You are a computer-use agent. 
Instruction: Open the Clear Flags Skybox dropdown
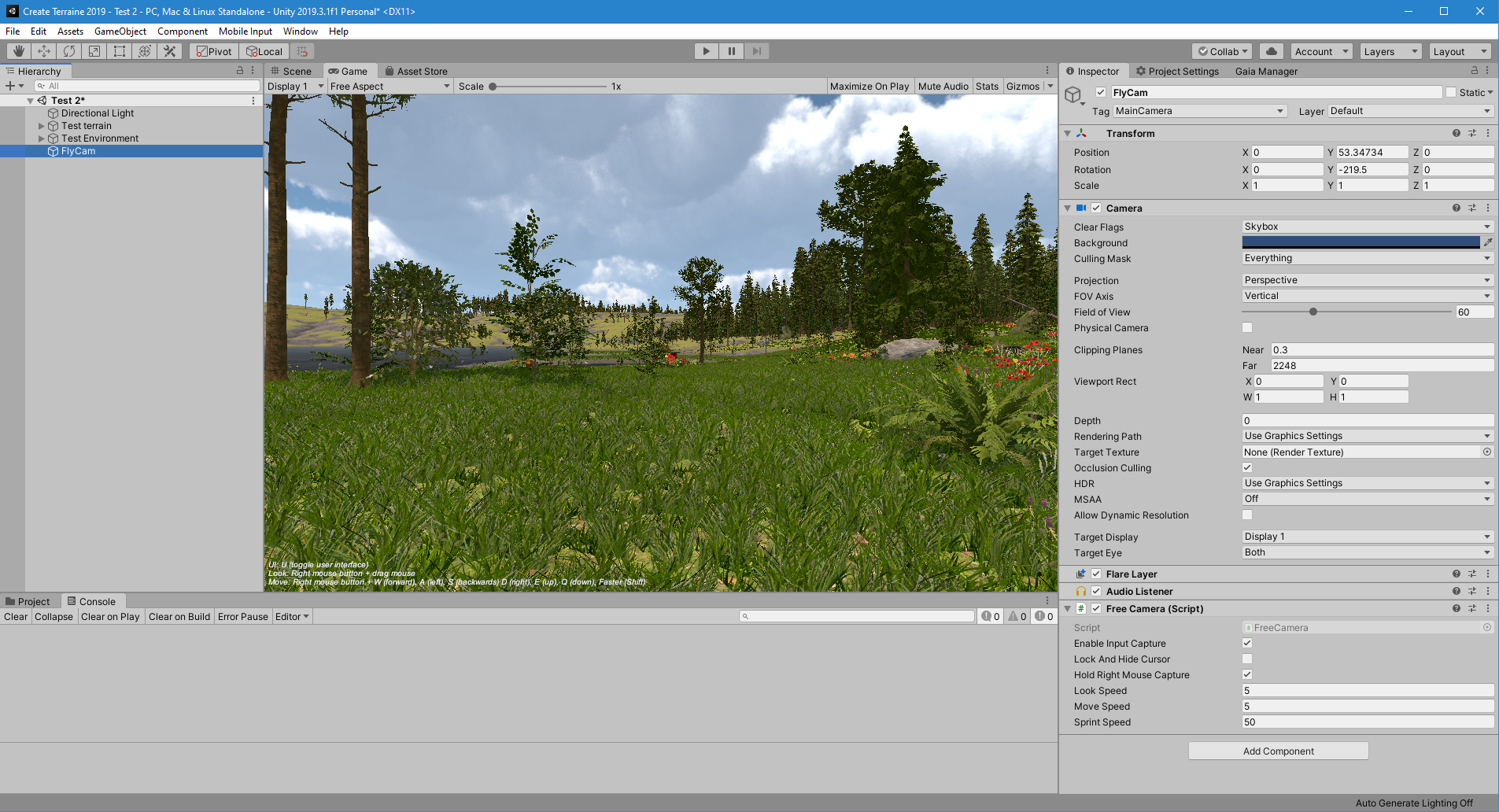coord(1368,227)
